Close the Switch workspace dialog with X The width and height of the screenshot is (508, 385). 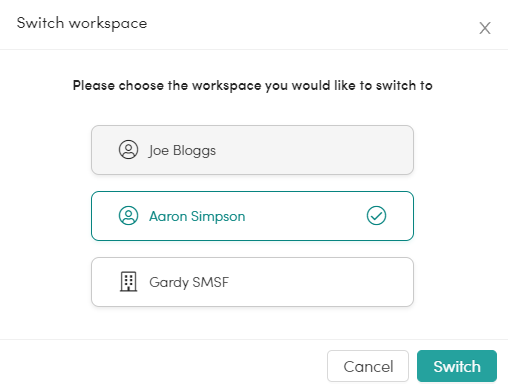[485, 28]
